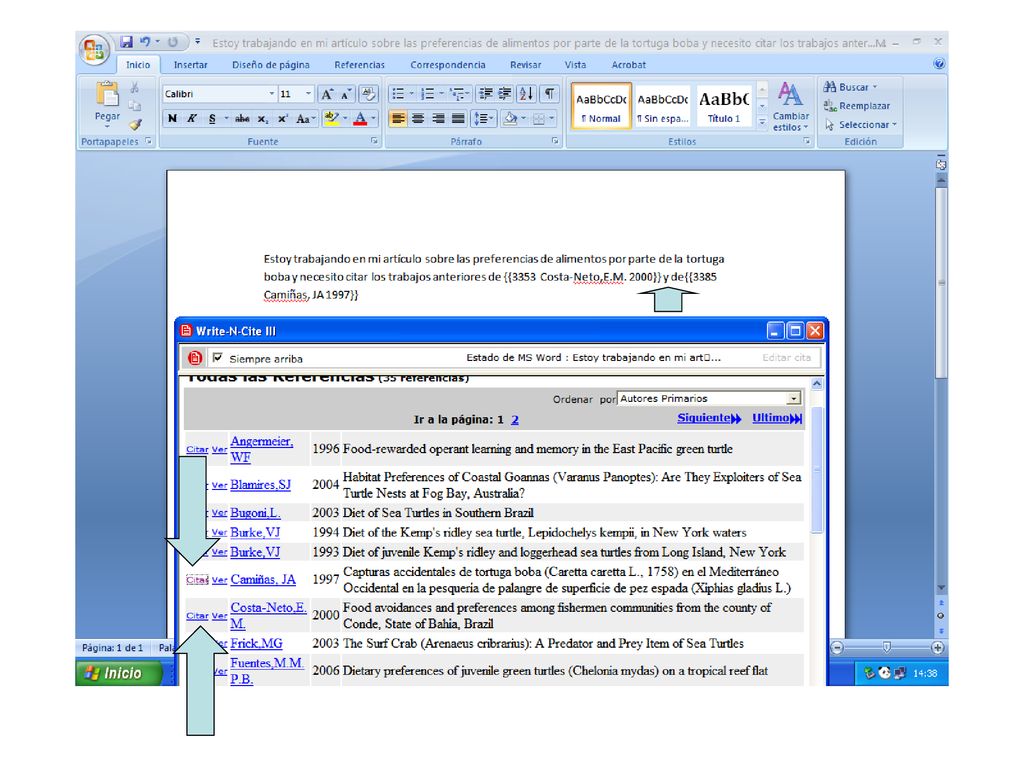Click the Write-N-Cite scrollbar up arrow
Viewport: 1024px width, 768px height.
coord(816,384)
